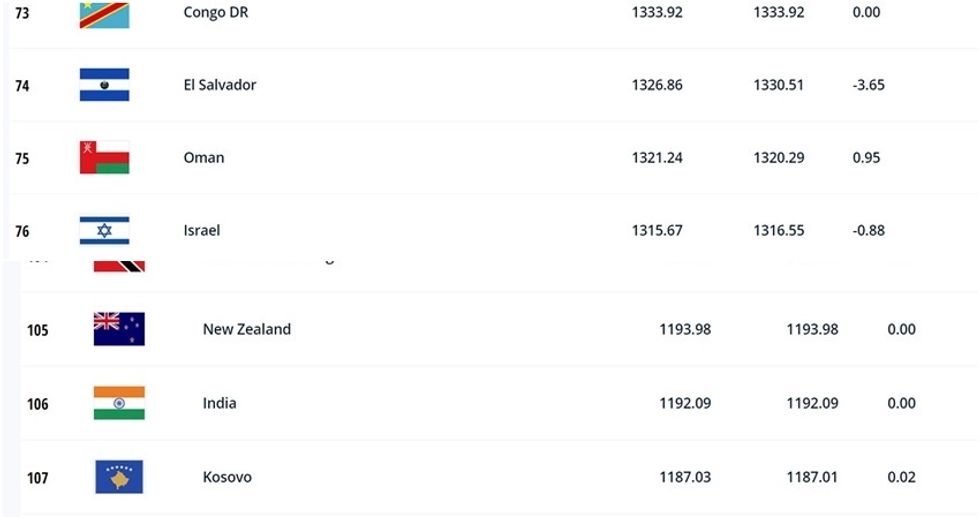
Task: Click Israel's points change -0.88
Action: 869,230
